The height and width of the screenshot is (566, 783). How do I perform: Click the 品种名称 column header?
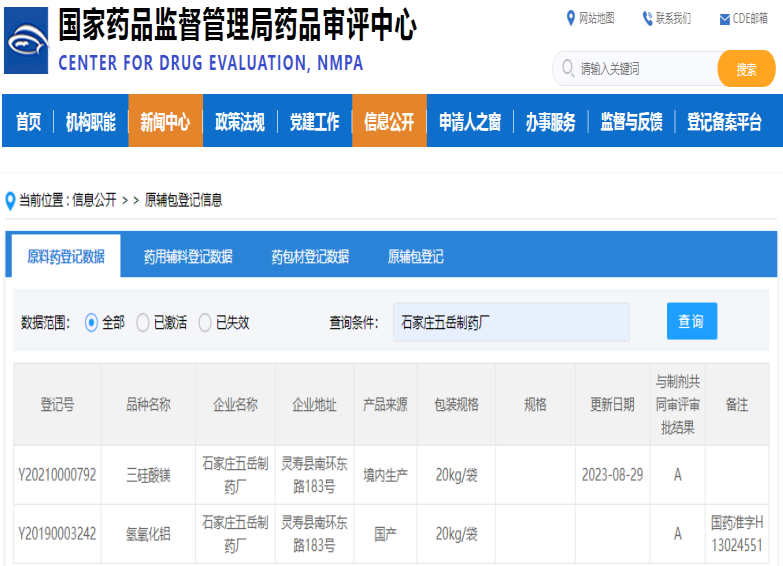(x=148, y=404)
